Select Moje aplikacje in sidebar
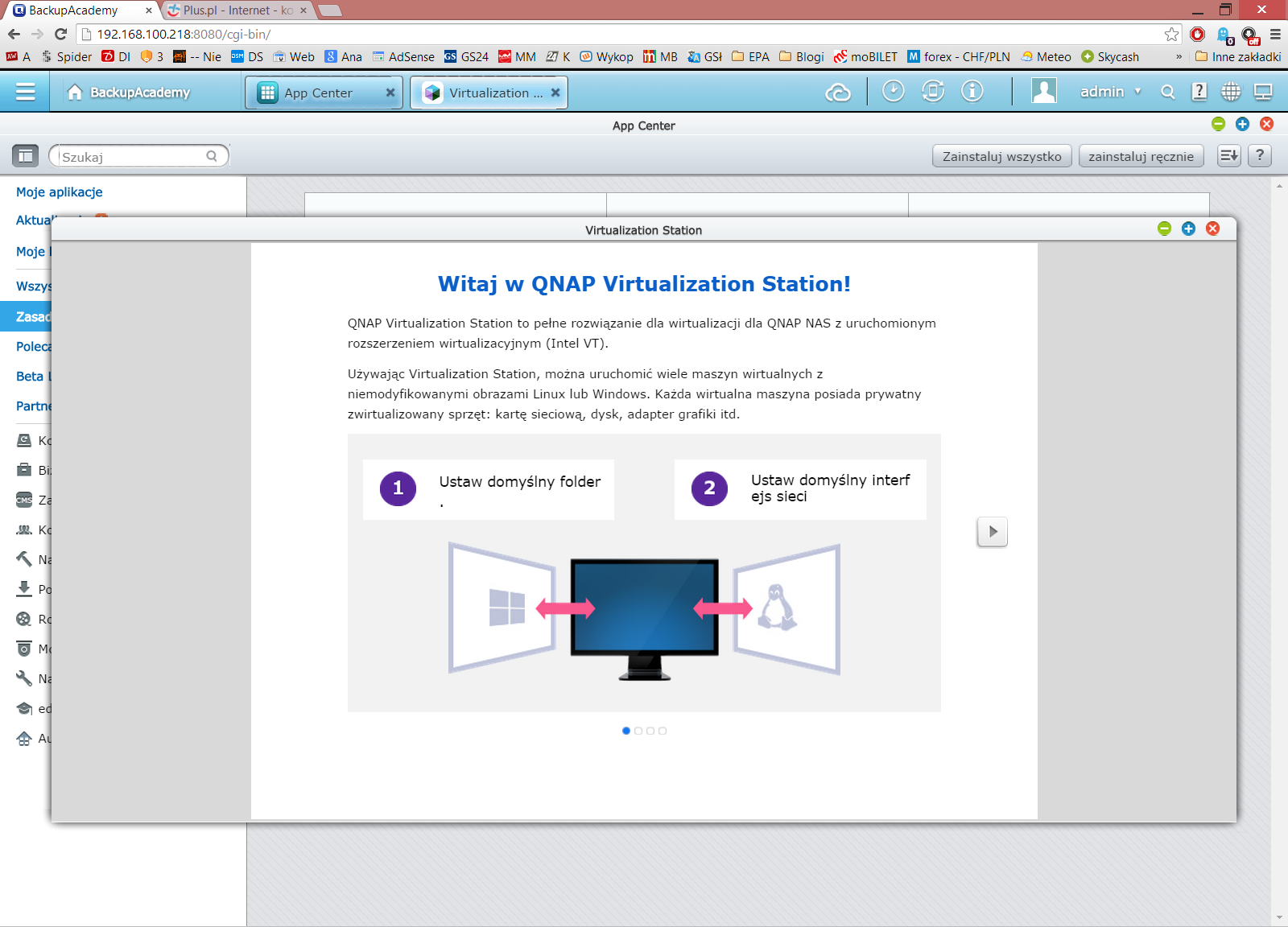This screenshot has height=927, width=1288. point(60,192)
